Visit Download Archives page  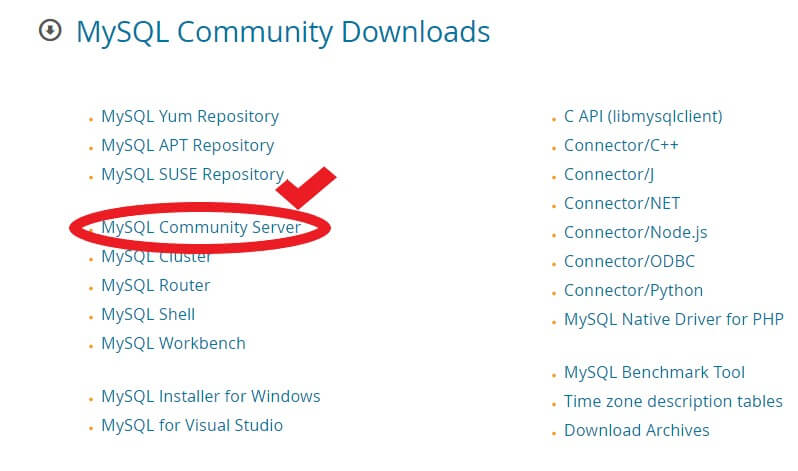[637, 430]
